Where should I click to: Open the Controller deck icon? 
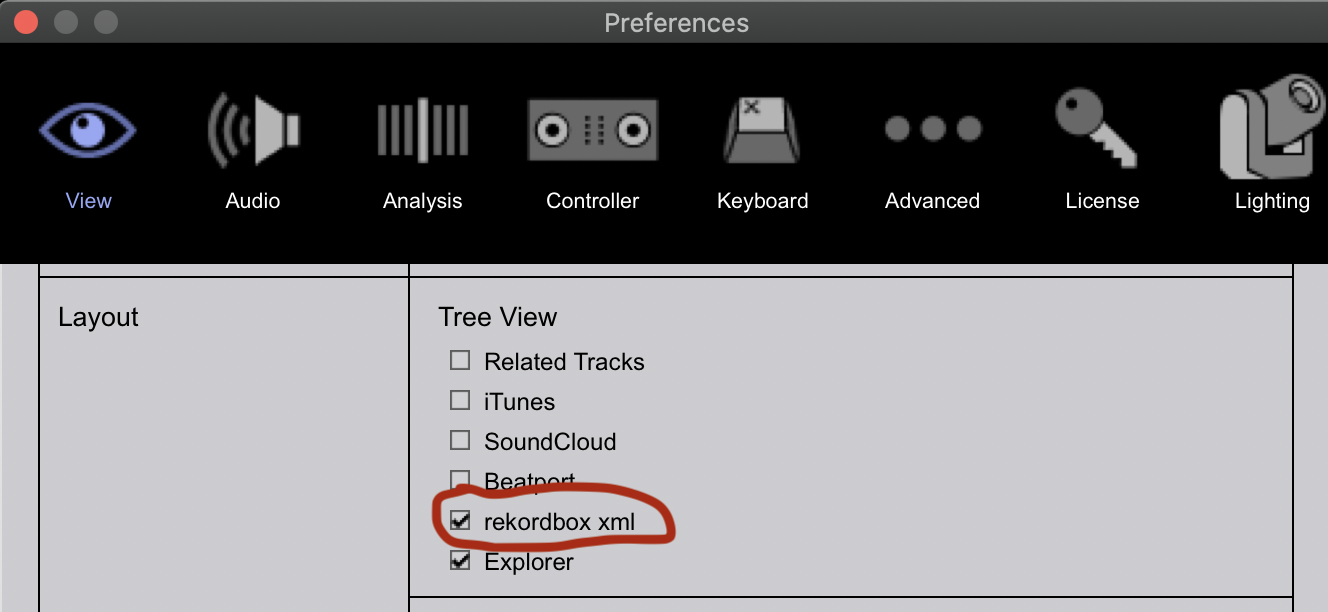click(592, 130)
